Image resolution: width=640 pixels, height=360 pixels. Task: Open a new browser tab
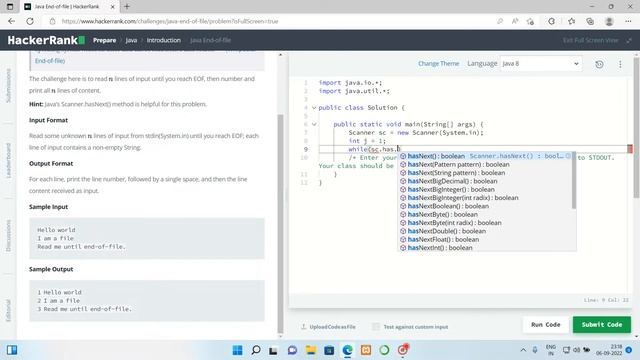[x=127, y=7]
